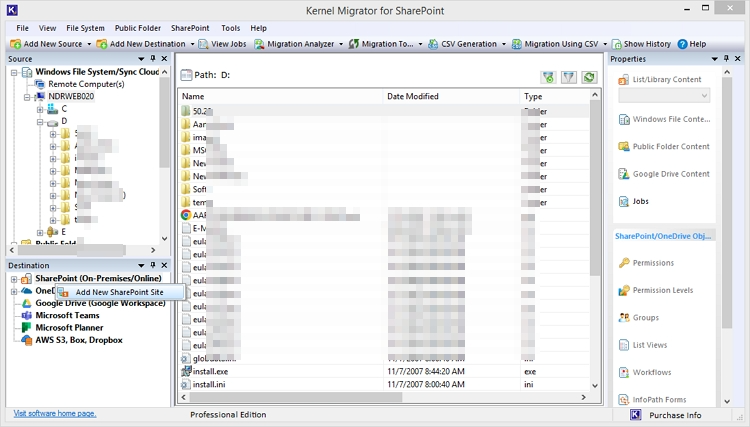This screenshot has height=427, width=750.
Task: Click the green add-to-migration icon beside Path
Action: tap(549, 77)
